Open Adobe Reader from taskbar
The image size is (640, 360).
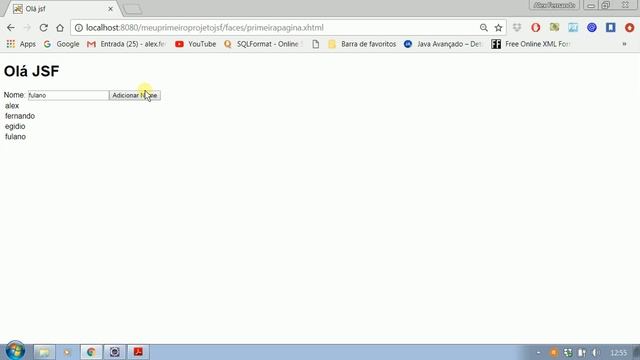coord(138,352)
